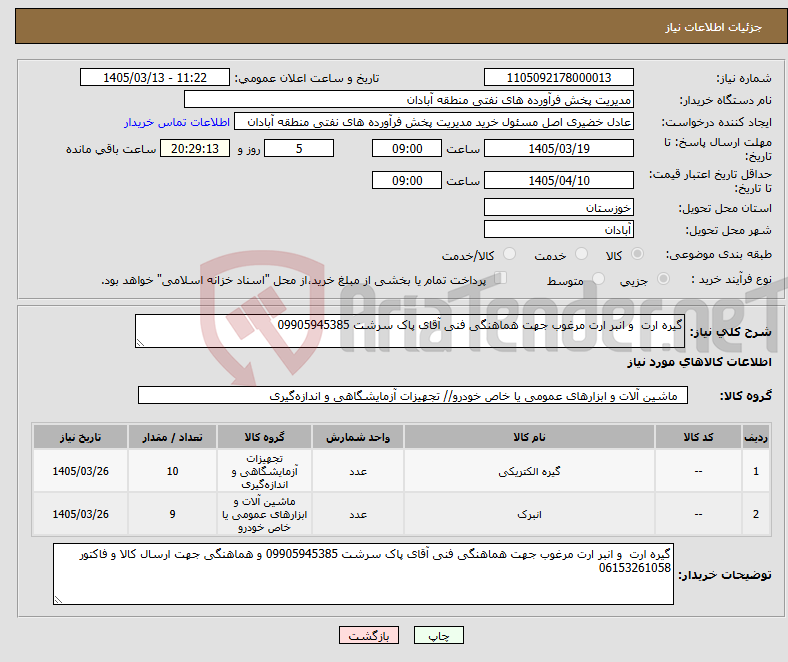Select the کالا/خدمت radio button
Screen dimensions: 788x662
coord(510,254)
